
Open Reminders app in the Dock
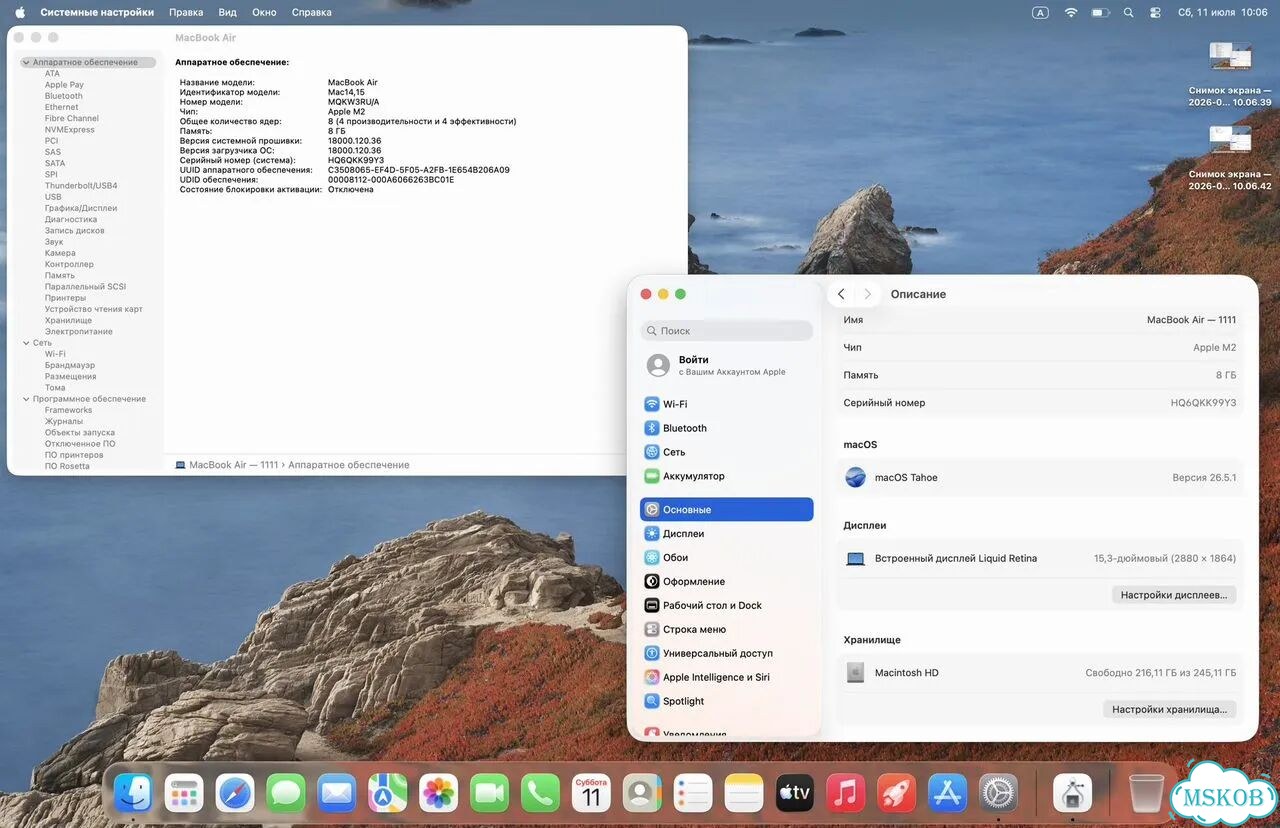click(x=693, y=794)
